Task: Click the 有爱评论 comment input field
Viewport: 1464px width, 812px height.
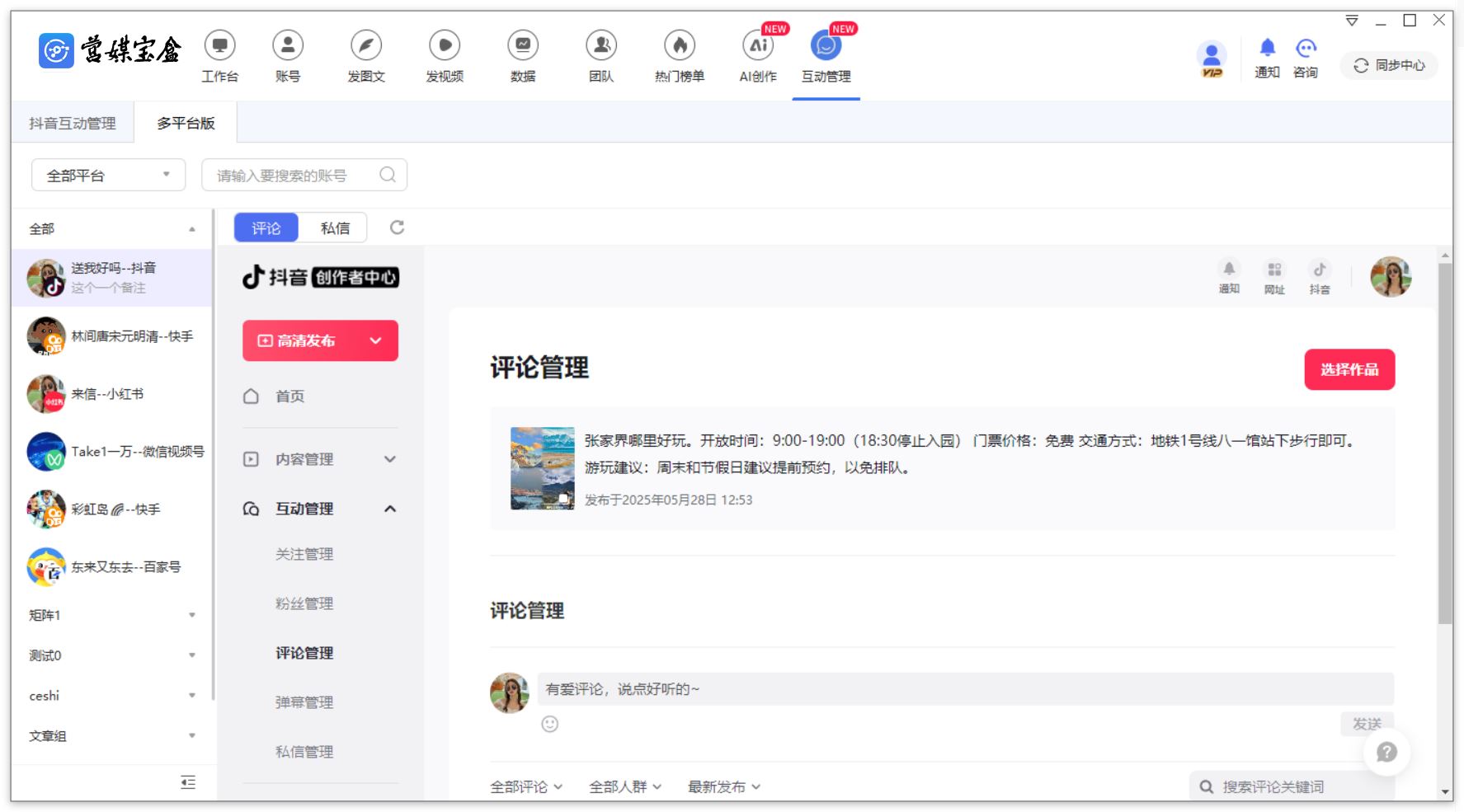Action: pos(965,689)
